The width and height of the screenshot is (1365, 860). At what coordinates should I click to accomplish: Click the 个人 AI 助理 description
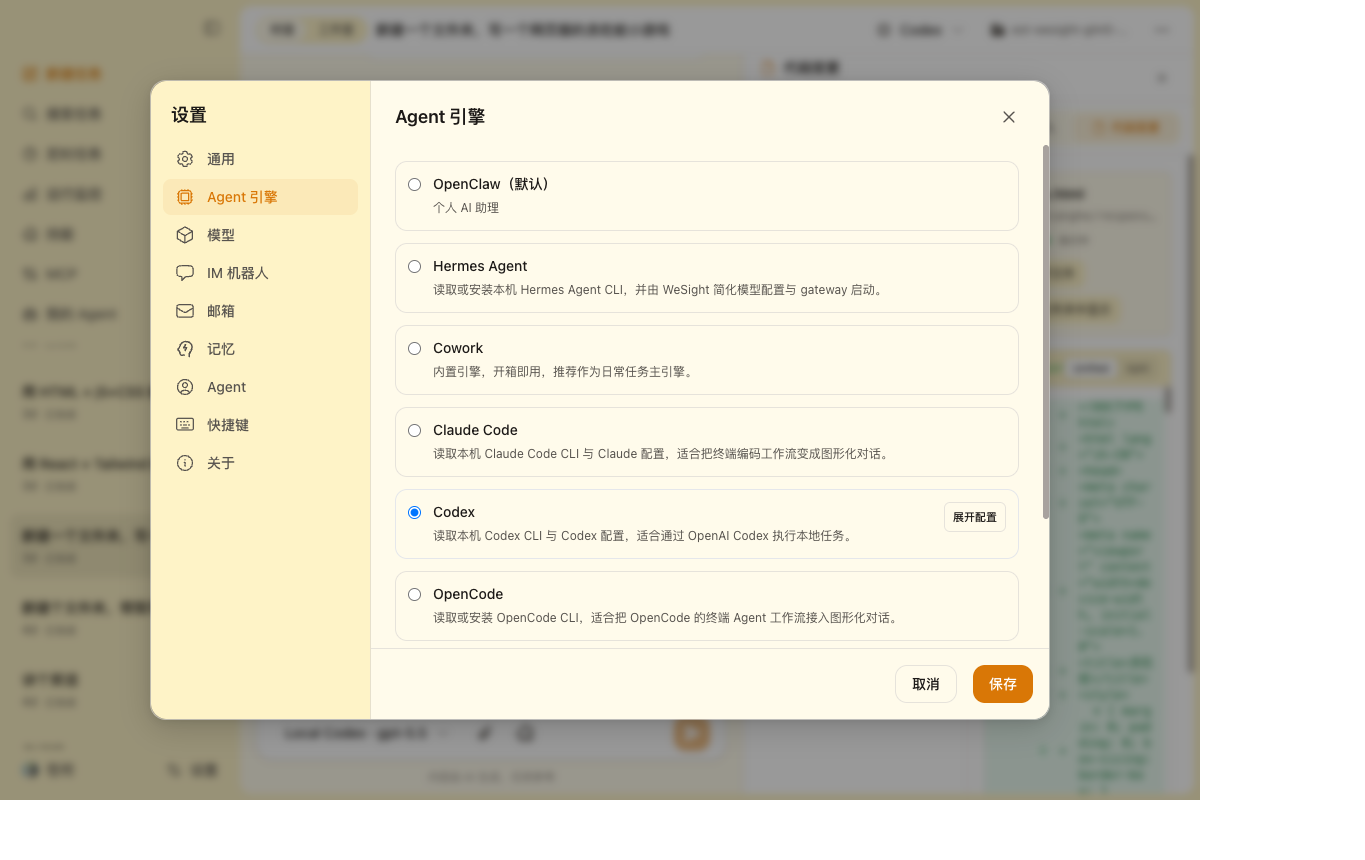[466, 208]
